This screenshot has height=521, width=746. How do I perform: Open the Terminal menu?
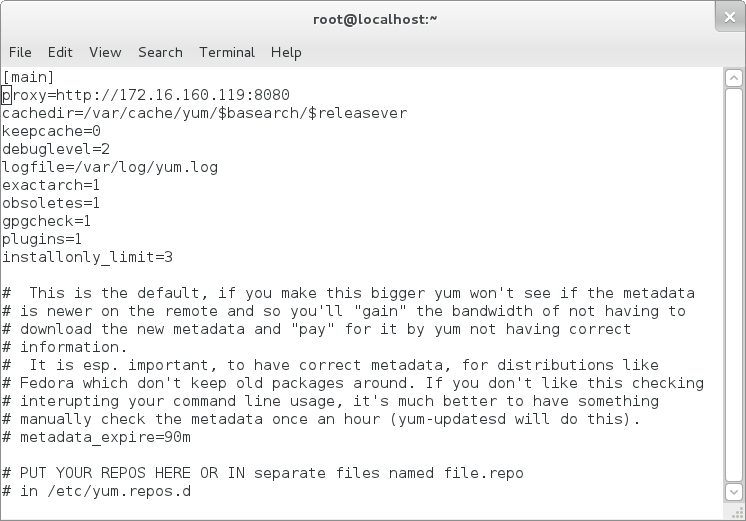coord(227,52)
